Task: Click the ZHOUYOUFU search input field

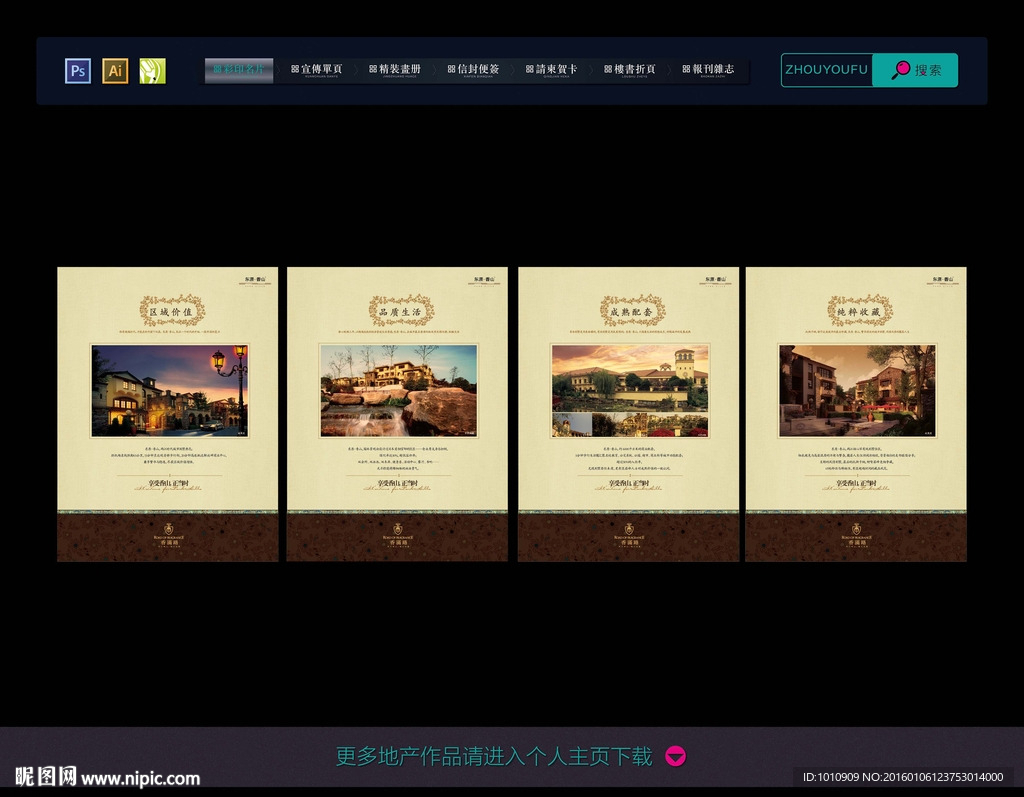Action: pyautogui.click(x=827, y=70)
